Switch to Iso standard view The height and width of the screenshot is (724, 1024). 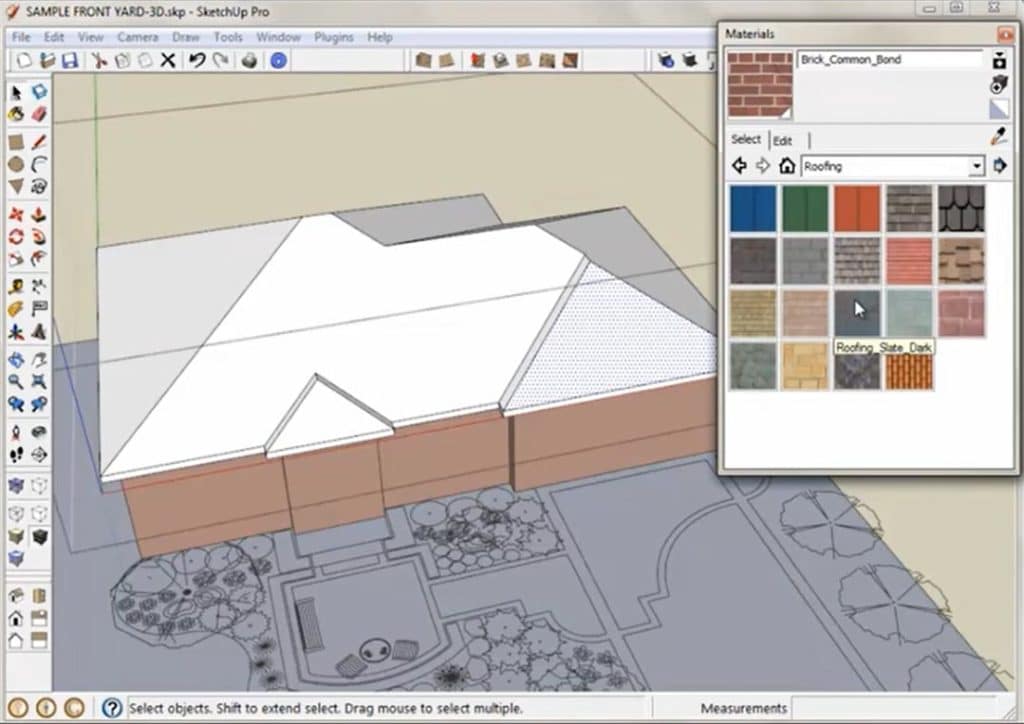(16, 595)
